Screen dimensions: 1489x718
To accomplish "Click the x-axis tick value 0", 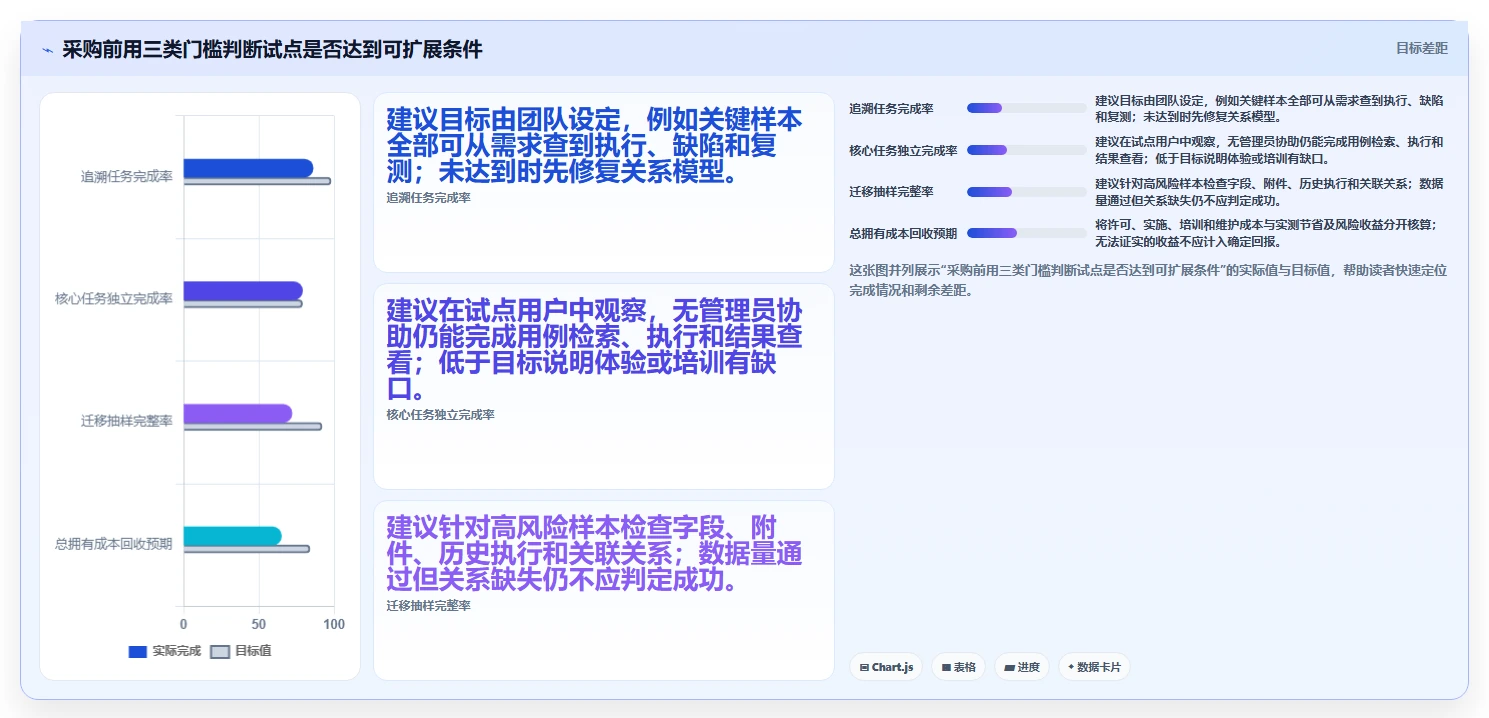I will (183, 624).
